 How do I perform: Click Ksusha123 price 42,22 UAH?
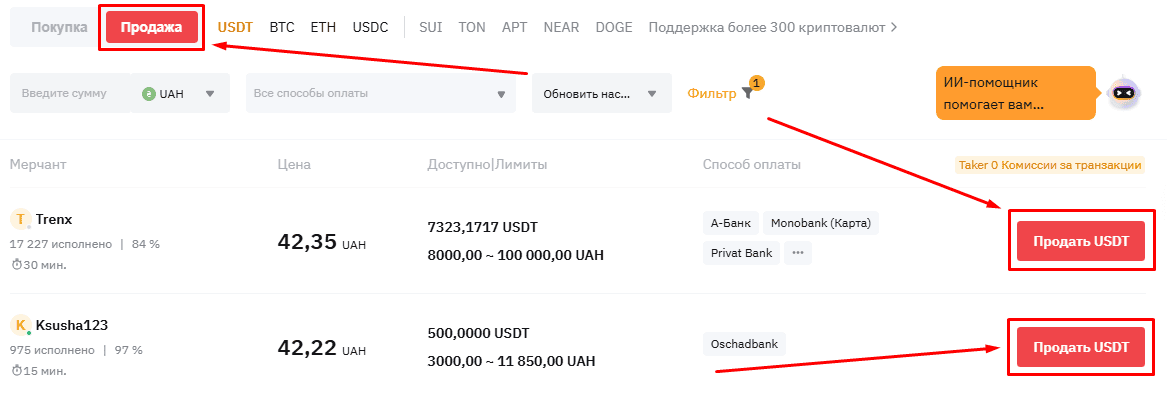pos(322,347)
